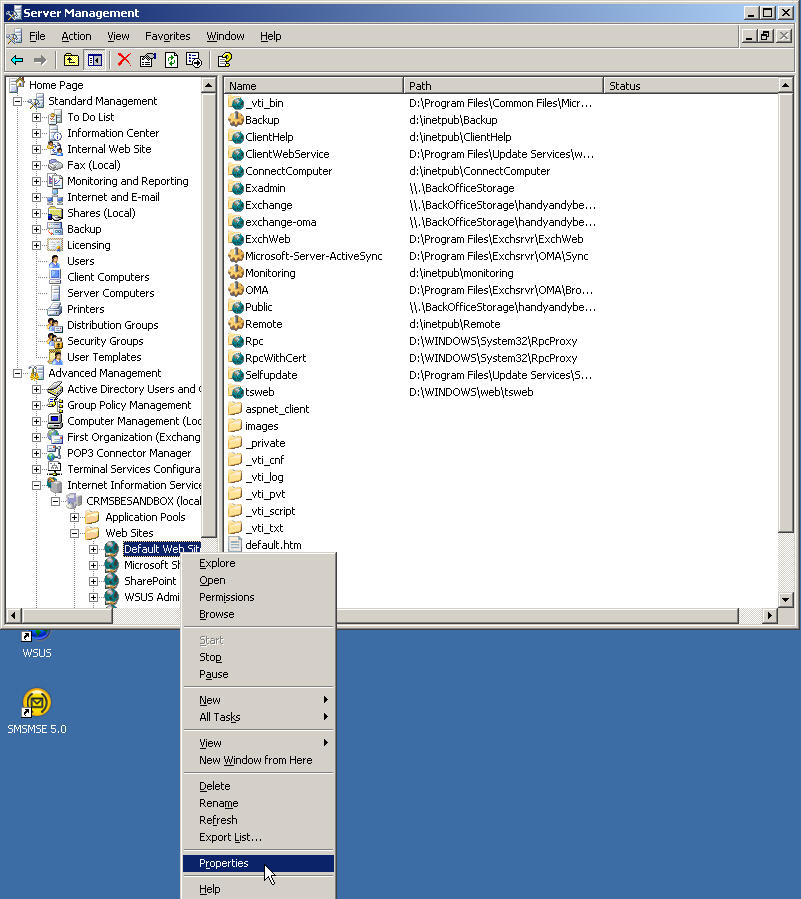Open the Favorites menu

pos(167,36)
